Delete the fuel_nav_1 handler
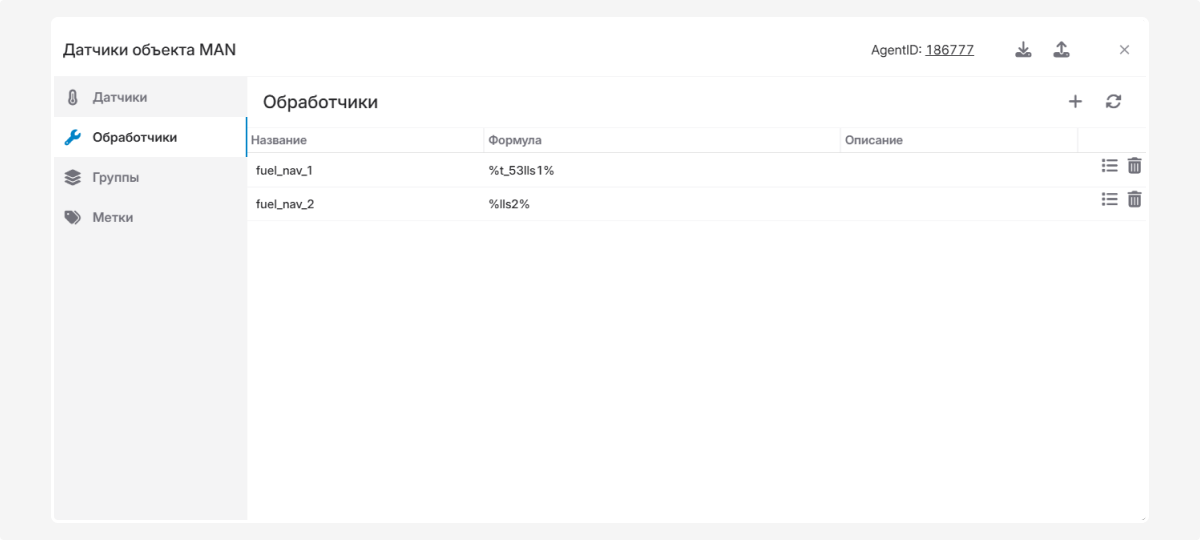This screenshot has width=1200, height=540. [x=1134, y=166]
